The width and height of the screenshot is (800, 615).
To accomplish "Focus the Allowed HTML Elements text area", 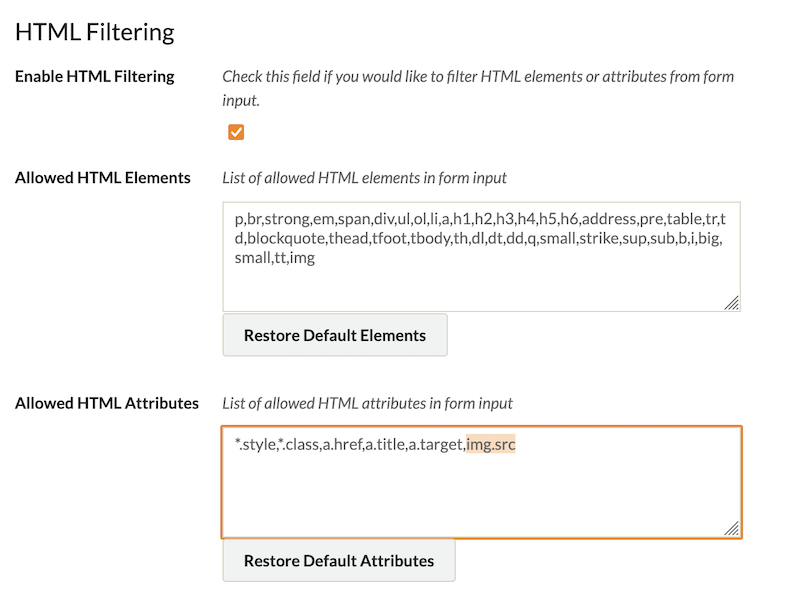I will click(481, 257).
